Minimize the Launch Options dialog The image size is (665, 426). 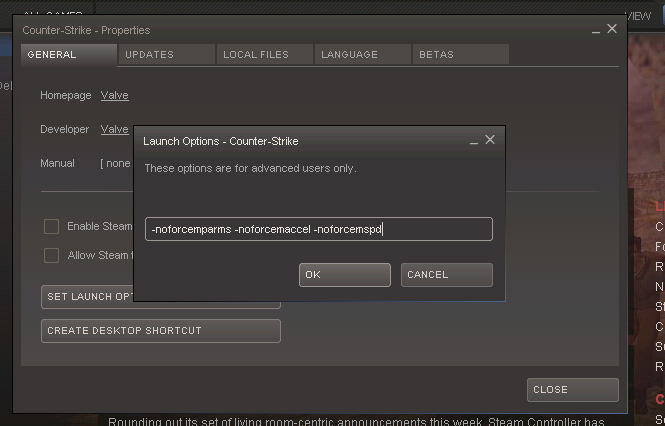click(474, 141)
